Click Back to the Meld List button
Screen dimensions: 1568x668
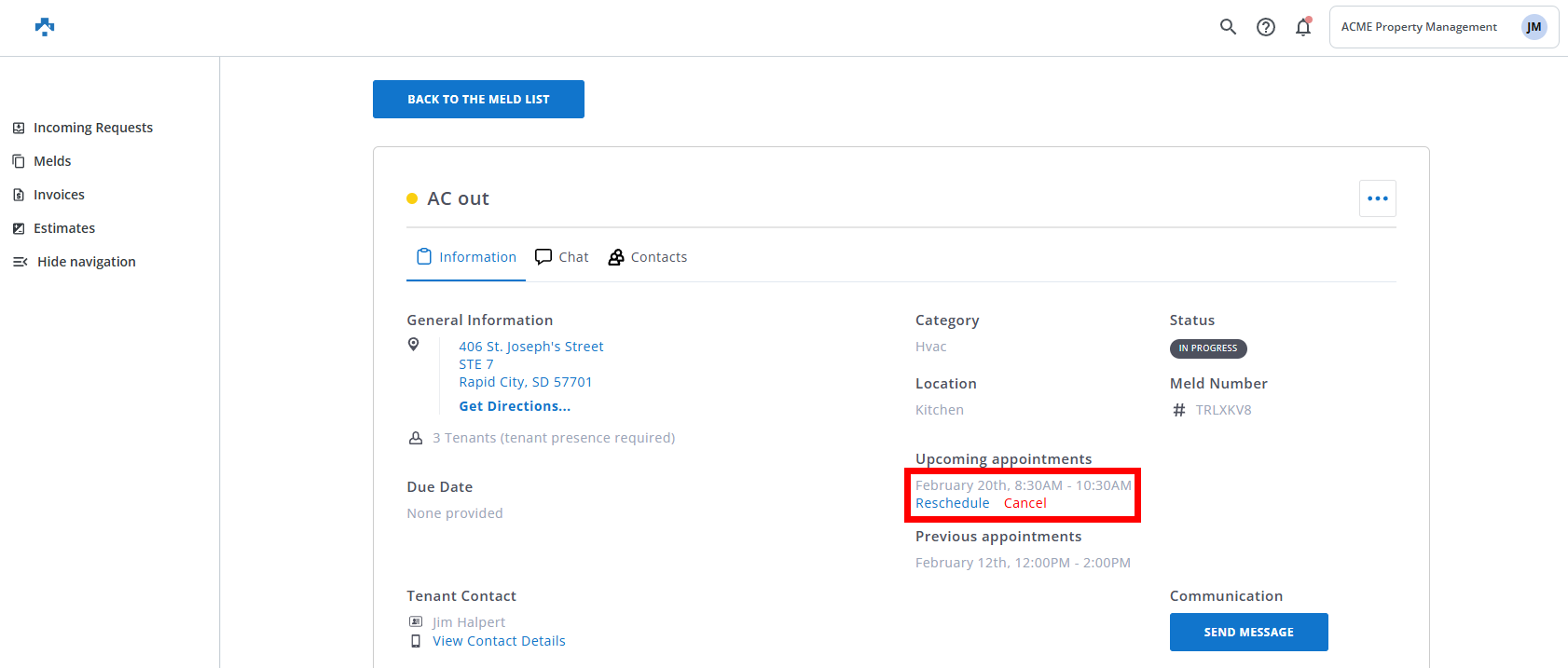click(x=478, y=100)
